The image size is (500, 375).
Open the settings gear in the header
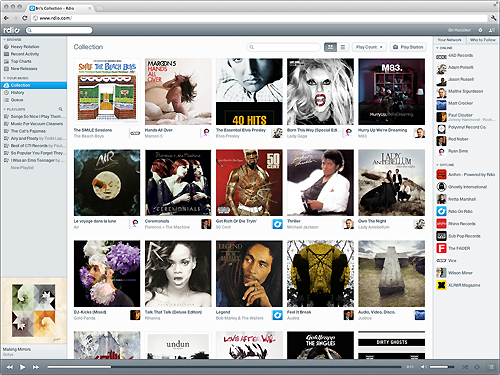pyautogui.click(x=480, y=30)
